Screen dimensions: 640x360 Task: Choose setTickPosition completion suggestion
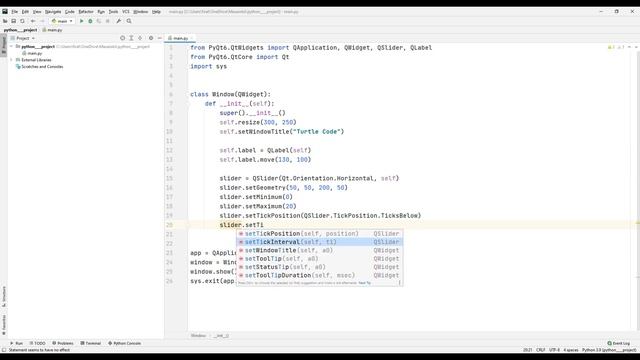320,233
